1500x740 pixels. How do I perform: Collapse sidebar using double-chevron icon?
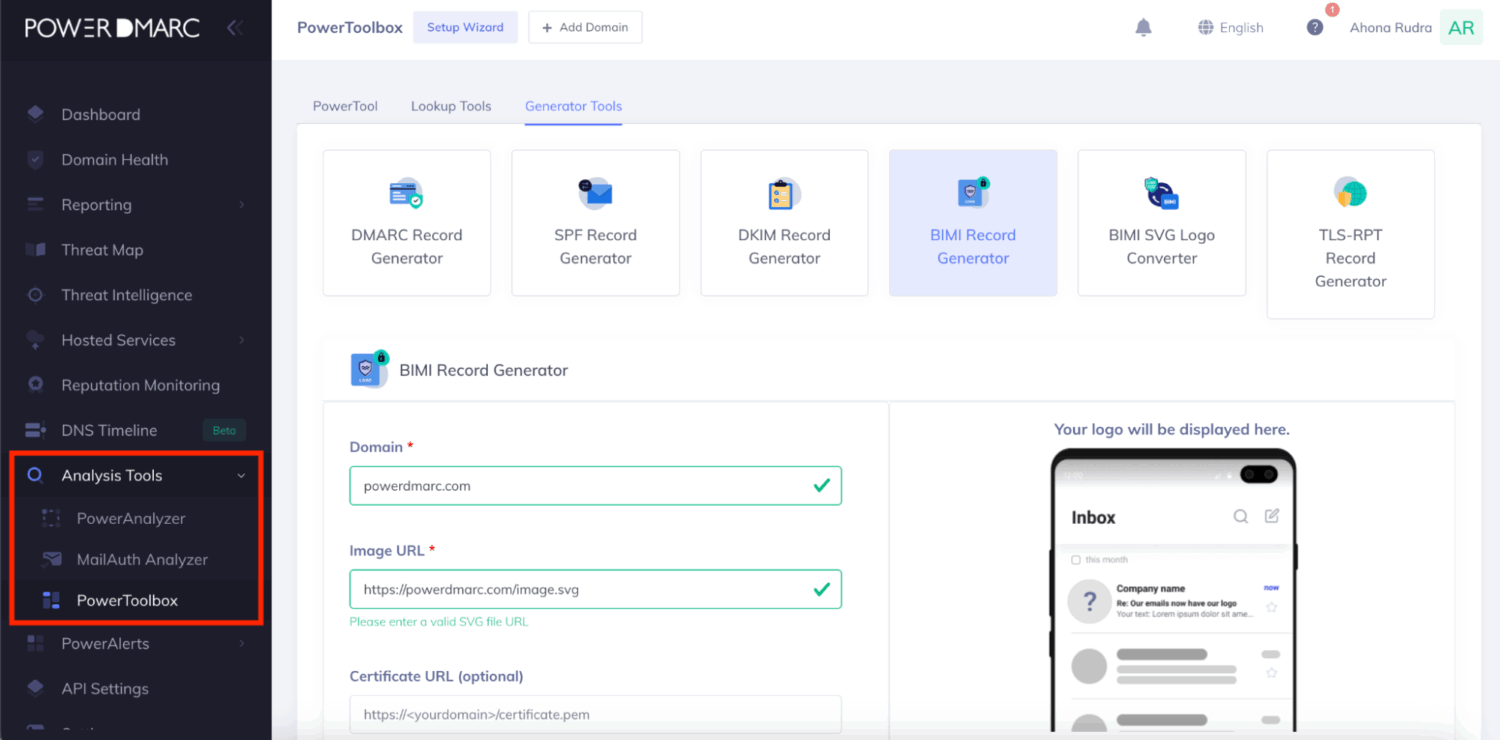(x=235, y=28)
